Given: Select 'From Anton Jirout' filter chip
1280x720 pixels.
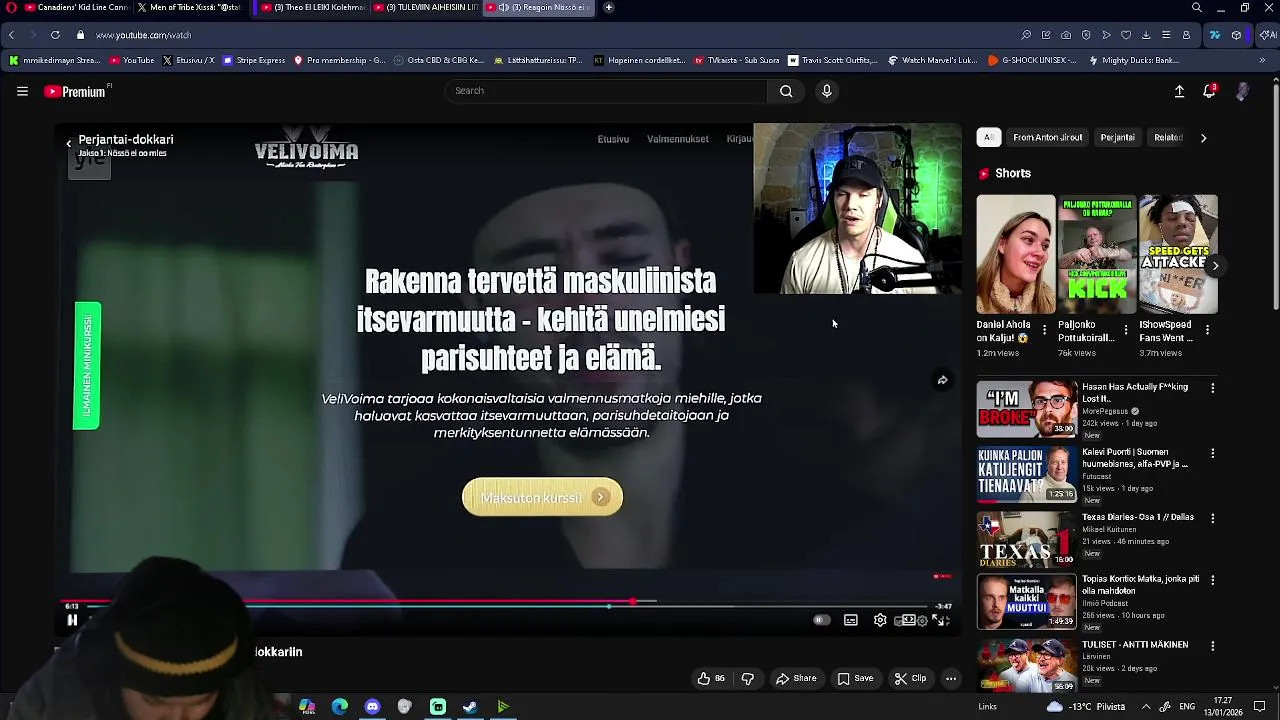Looking at the screenshot, I should point(1047,137).
